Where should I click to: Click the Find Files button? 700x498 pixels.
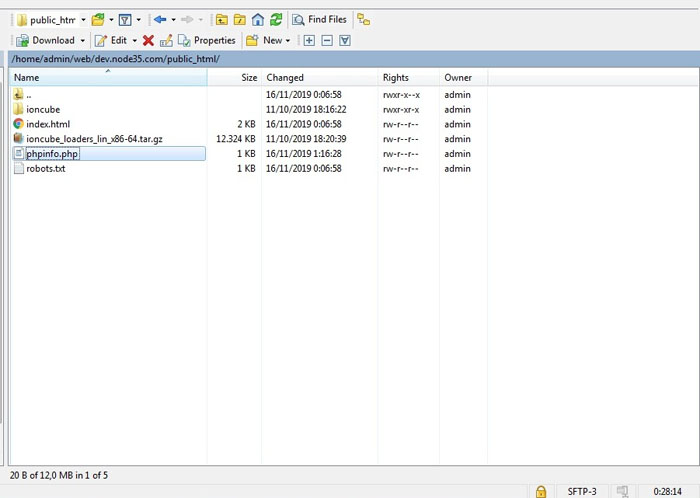pos(319,20)
